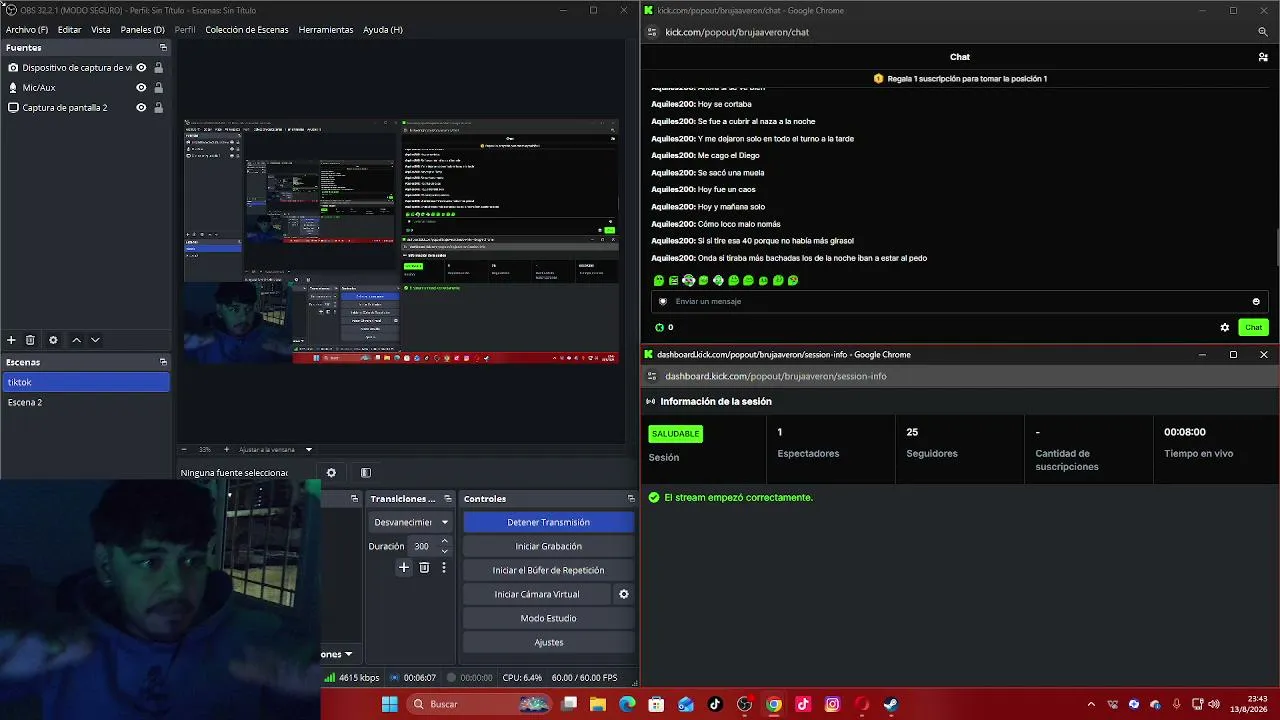Select Mic/Aux source row
The width and height of the screenshot is (1280, 720).
tap(86, 88)
